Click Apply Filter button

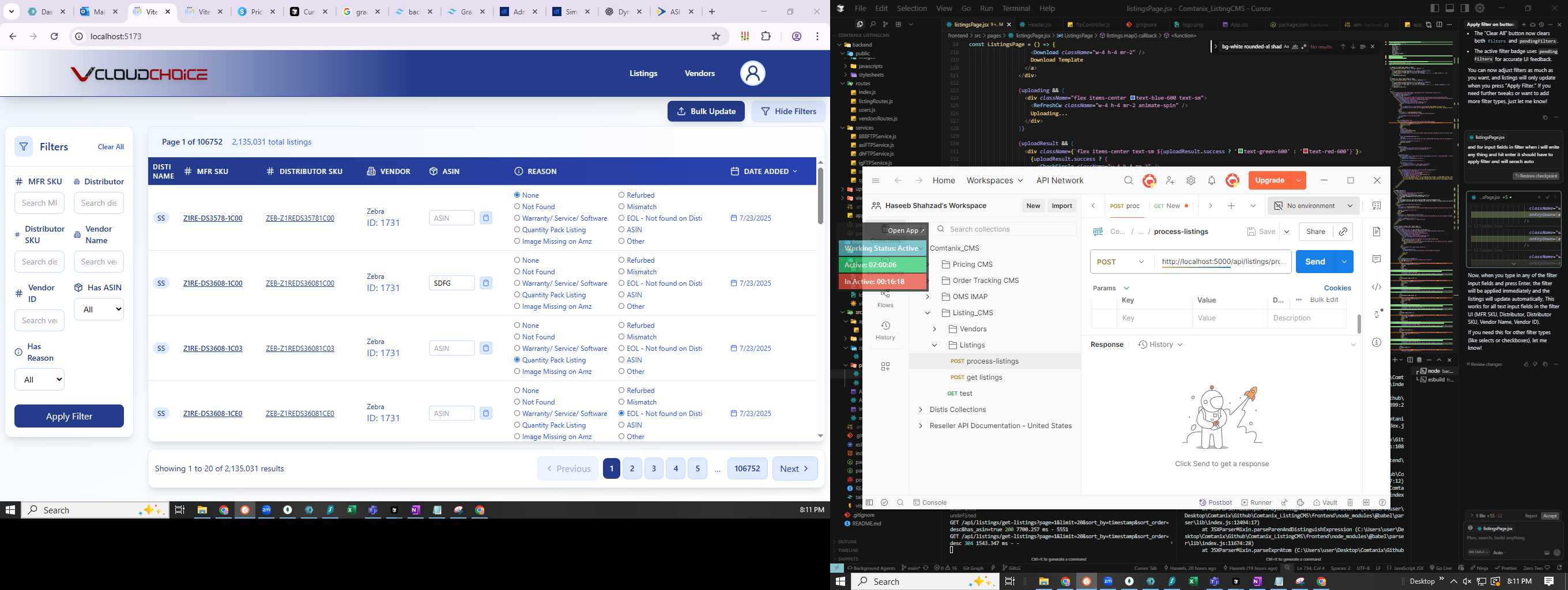point(69,416)
